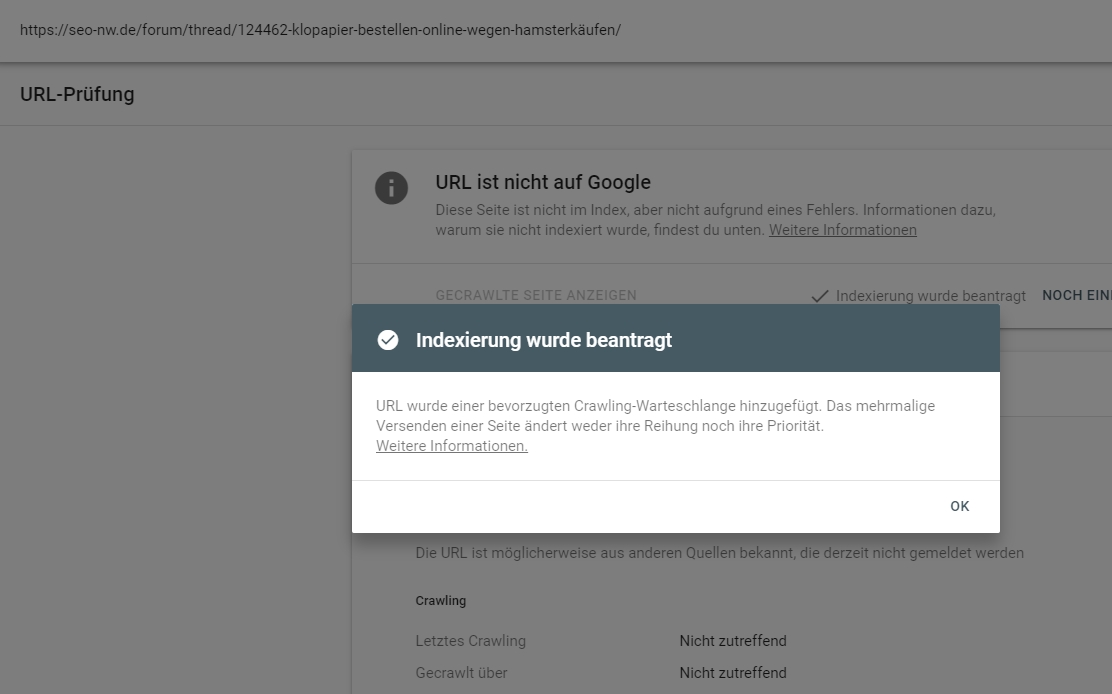Viewport: 1112px width, 694px height.
Task: Click the 'NOCH EIN...' button at right edge
Action: pyautogui.click(x=1076, y=296)
